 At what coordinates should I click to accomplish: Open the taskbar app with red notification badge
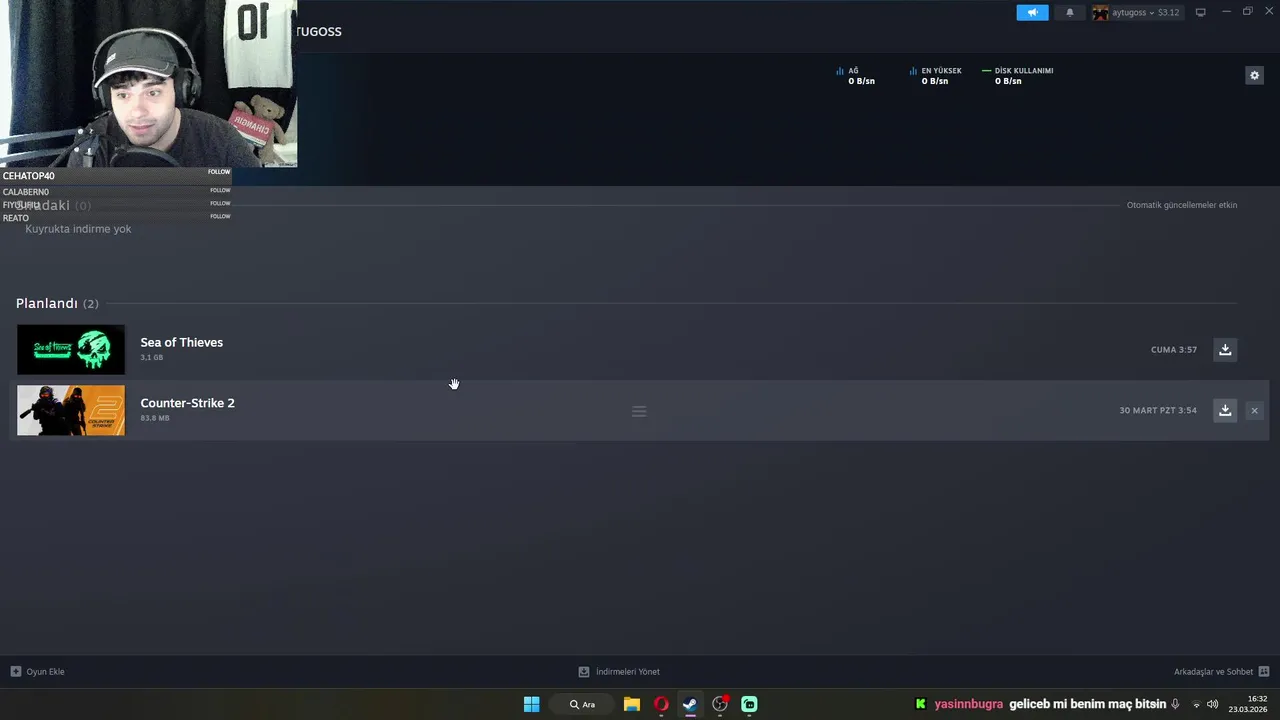coord(720,704)
